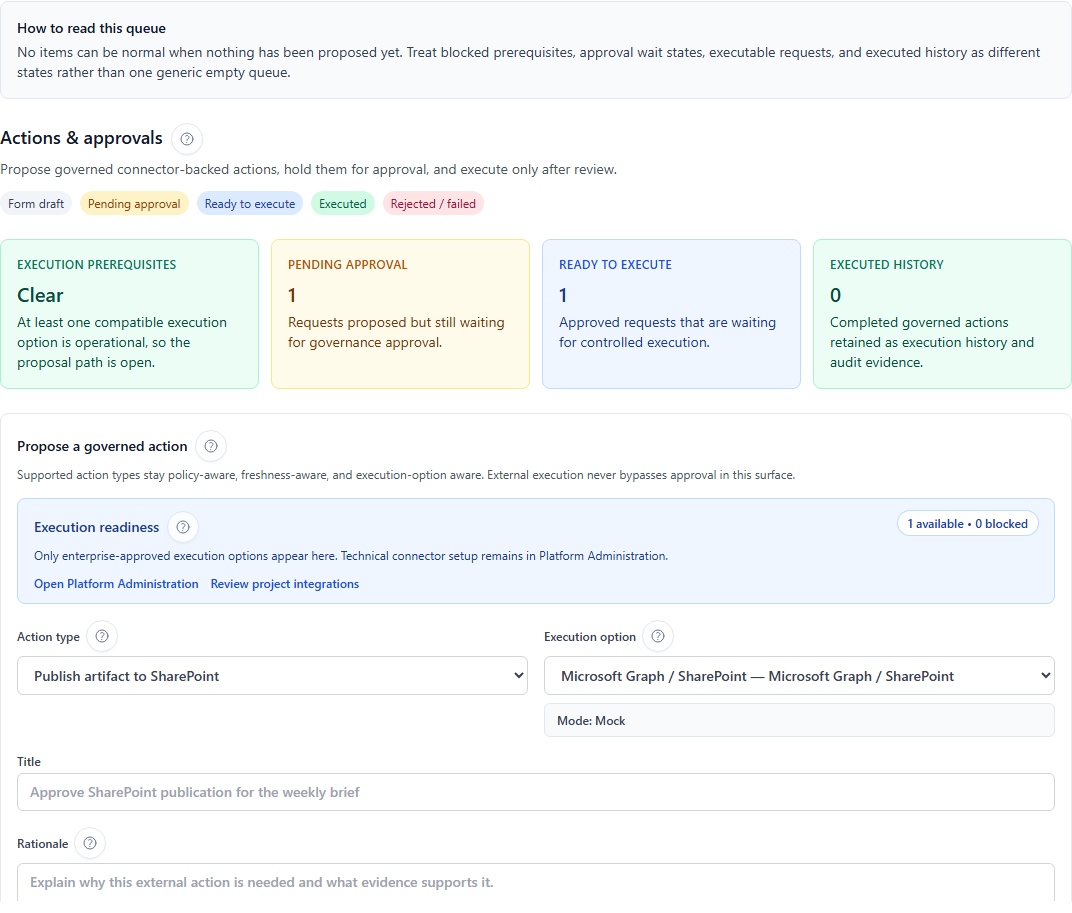Viewport: 1072px width, 913px height.
Task: Select the Form draft status chip
Action: coord(36,204)
